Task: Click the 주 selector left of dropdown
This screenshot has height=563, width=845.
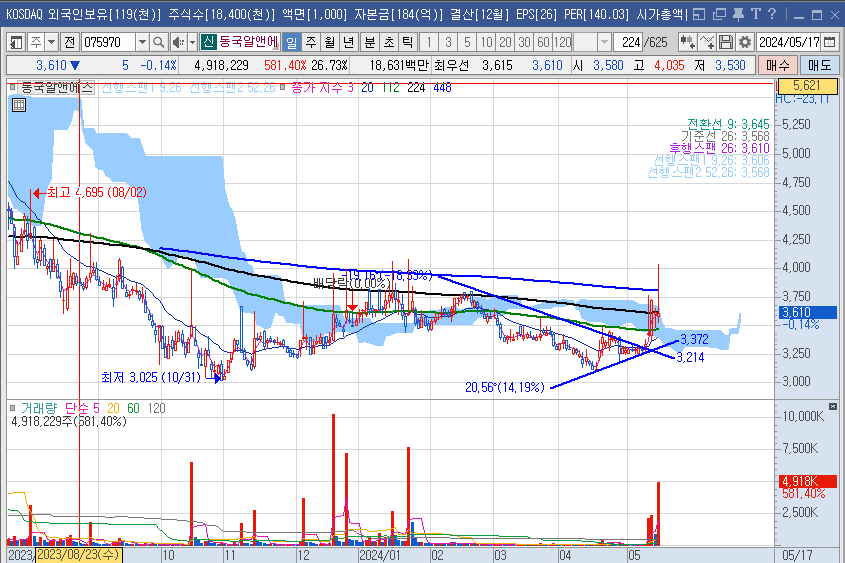Action: (x=36, y=41)
